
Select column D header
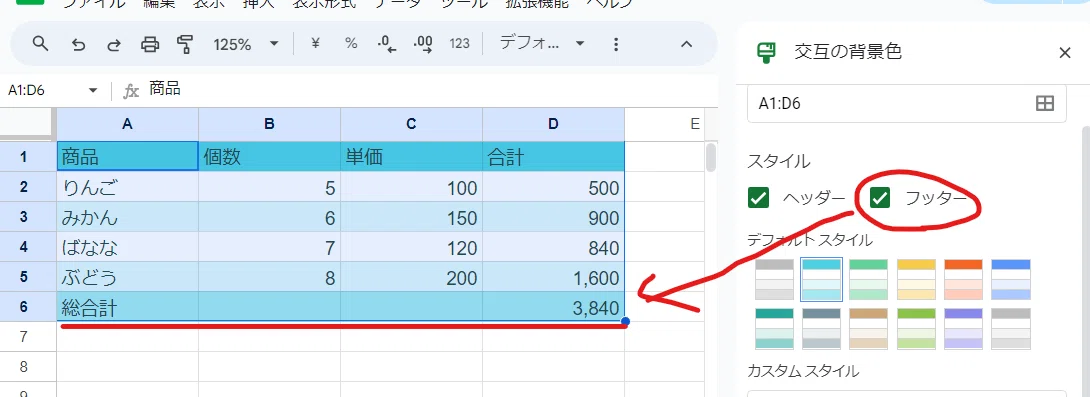pos(553,124)
